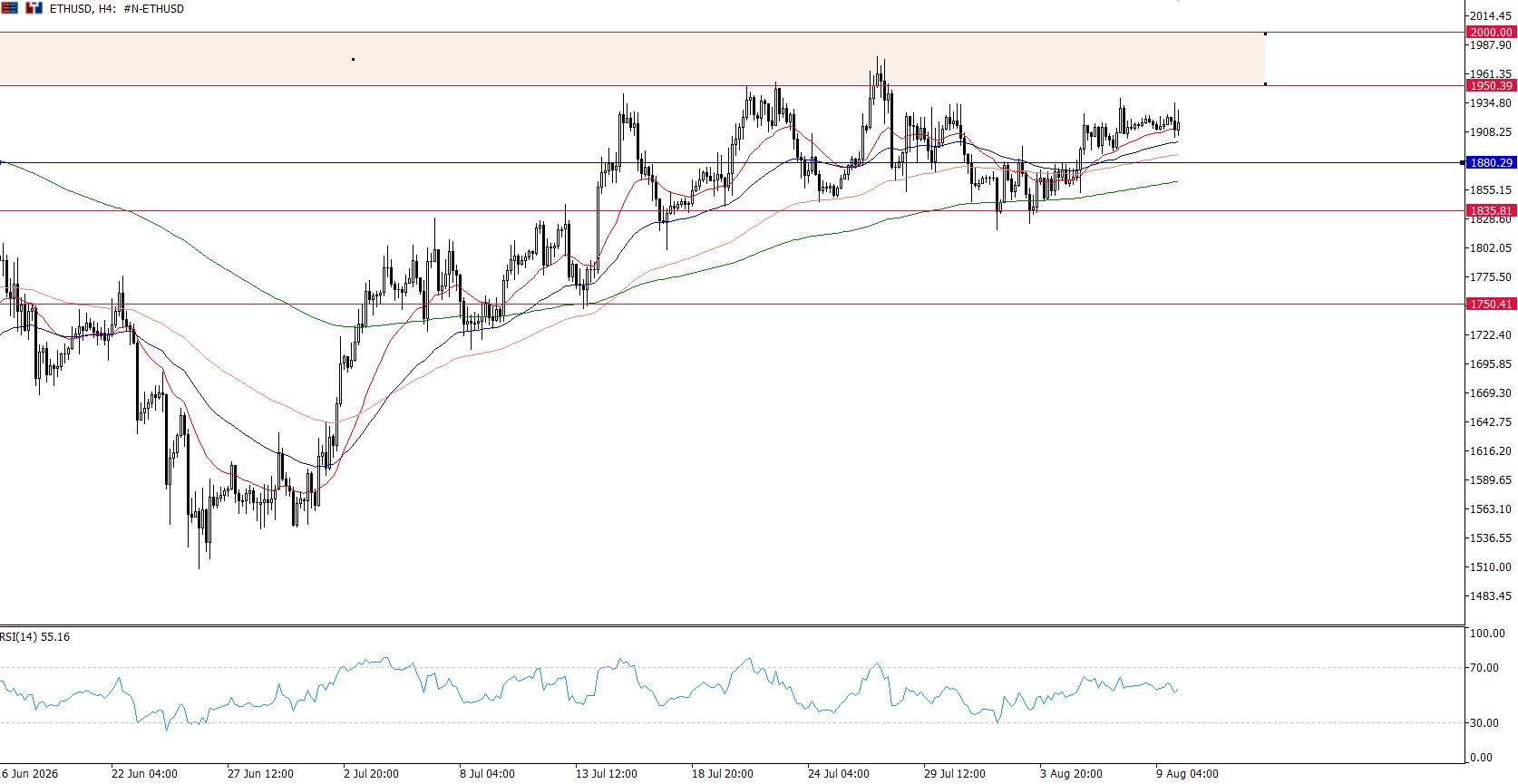Click the rectangle's center anchor dot
Image resolution: width=1518 pixels, height=784 pixels.
pos(353,59)
